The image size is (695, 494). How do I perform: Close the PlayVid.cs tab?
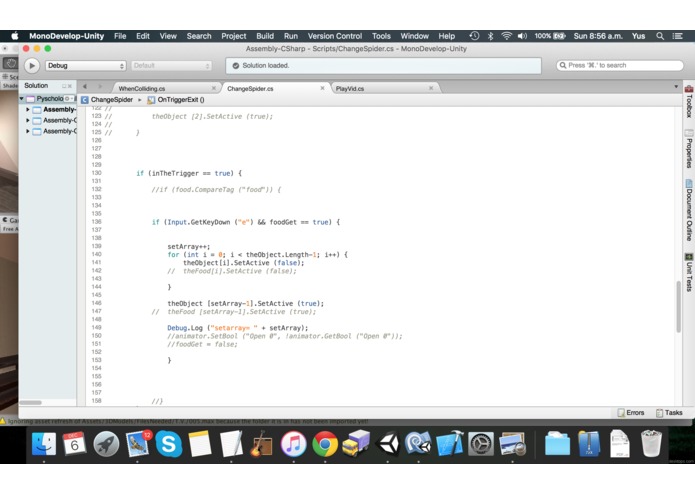coord(431,88)
